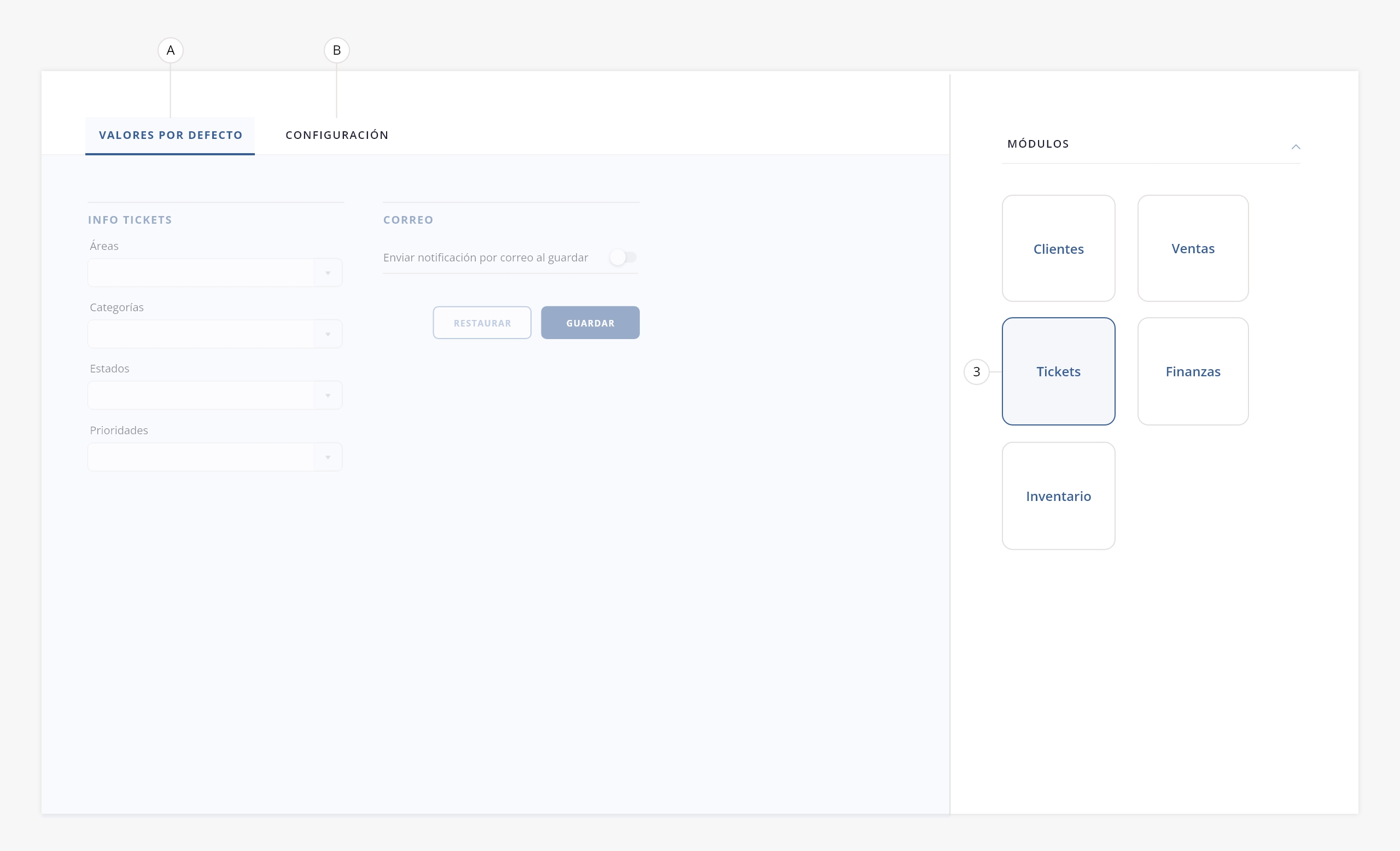Switch to Configuración tab

(337, 135)
